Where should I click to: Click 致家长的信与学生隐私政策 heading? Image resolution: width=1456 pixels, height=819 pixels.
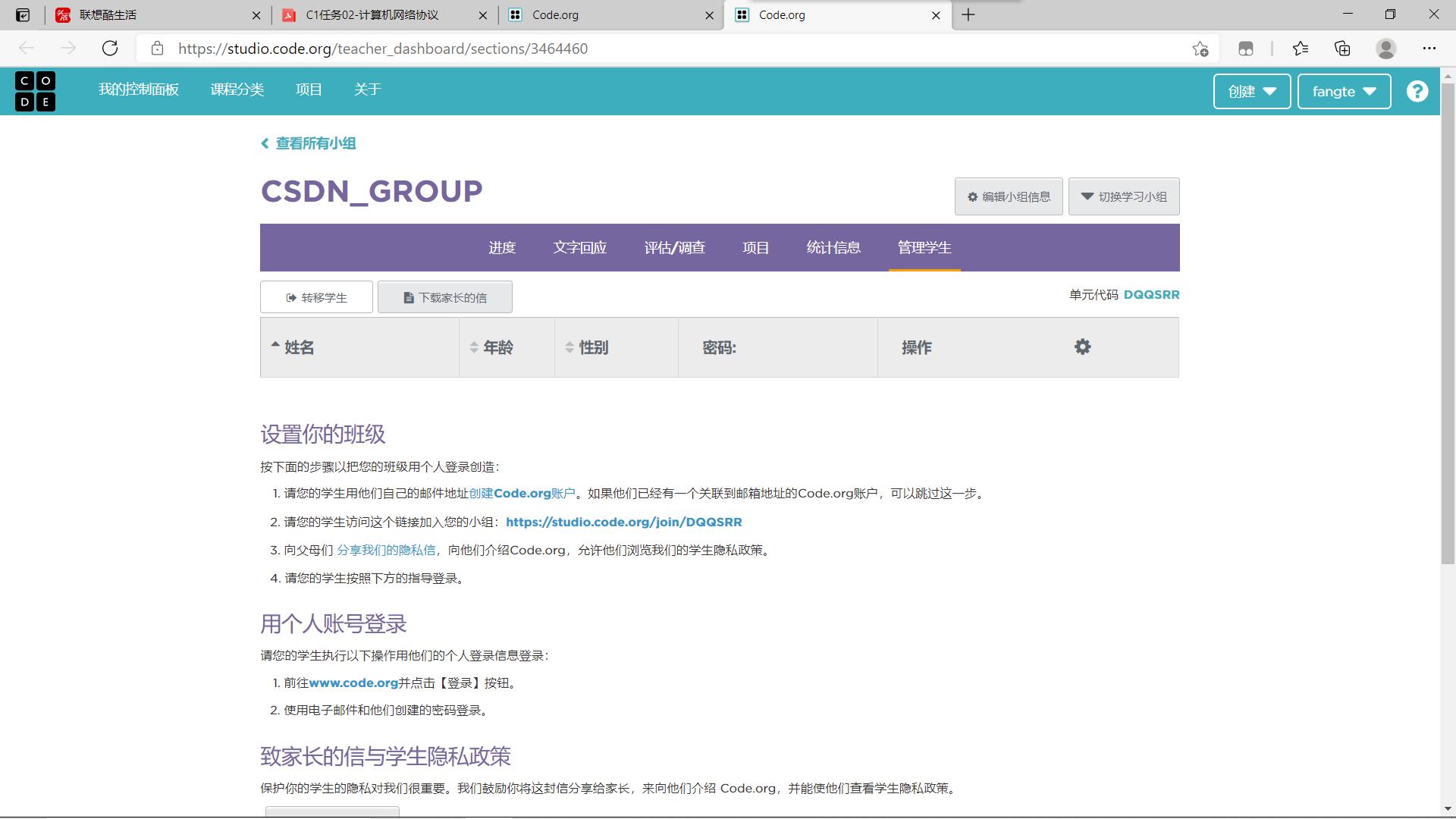point(386,756)
